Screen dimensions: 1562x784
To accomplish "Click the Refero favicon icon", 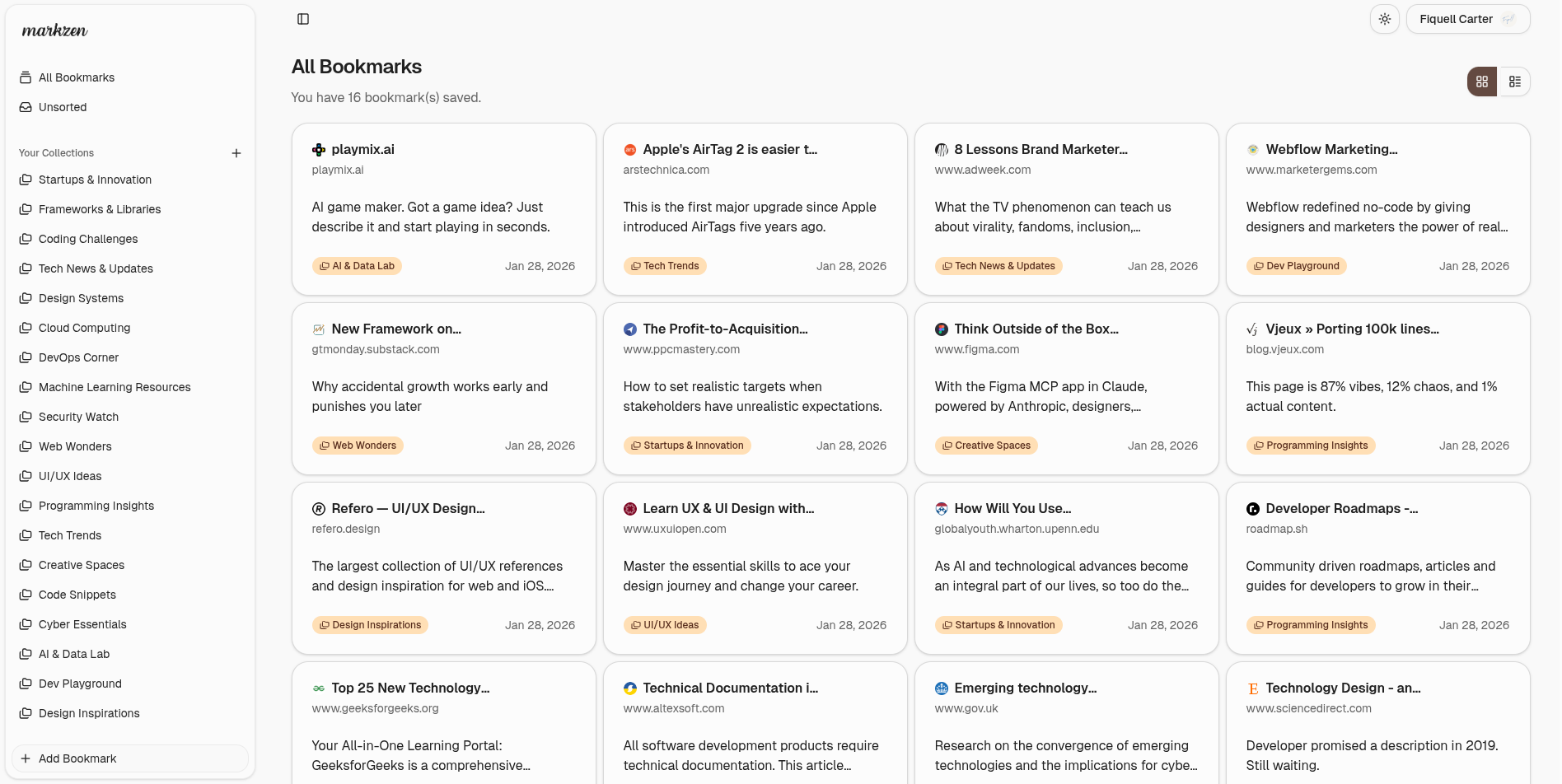I will [319, 509].
